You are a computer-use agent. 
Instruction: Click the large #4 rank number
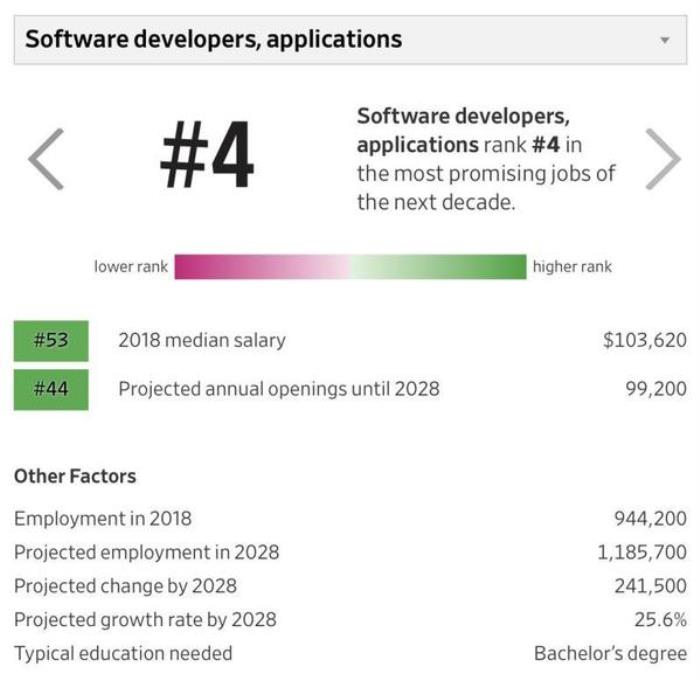point(207,157)
